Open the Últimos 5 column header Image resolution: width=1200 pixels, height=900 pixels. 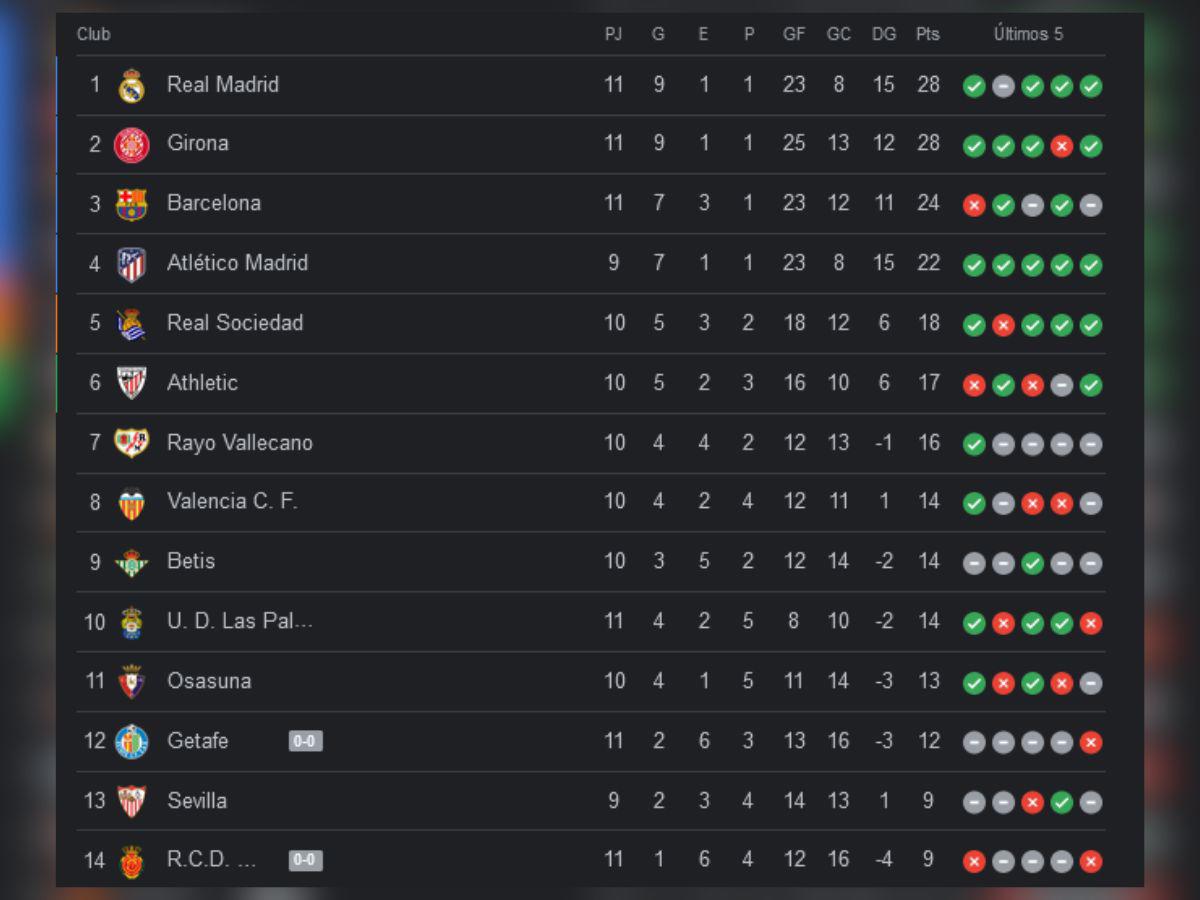(x=1029, y=33)
